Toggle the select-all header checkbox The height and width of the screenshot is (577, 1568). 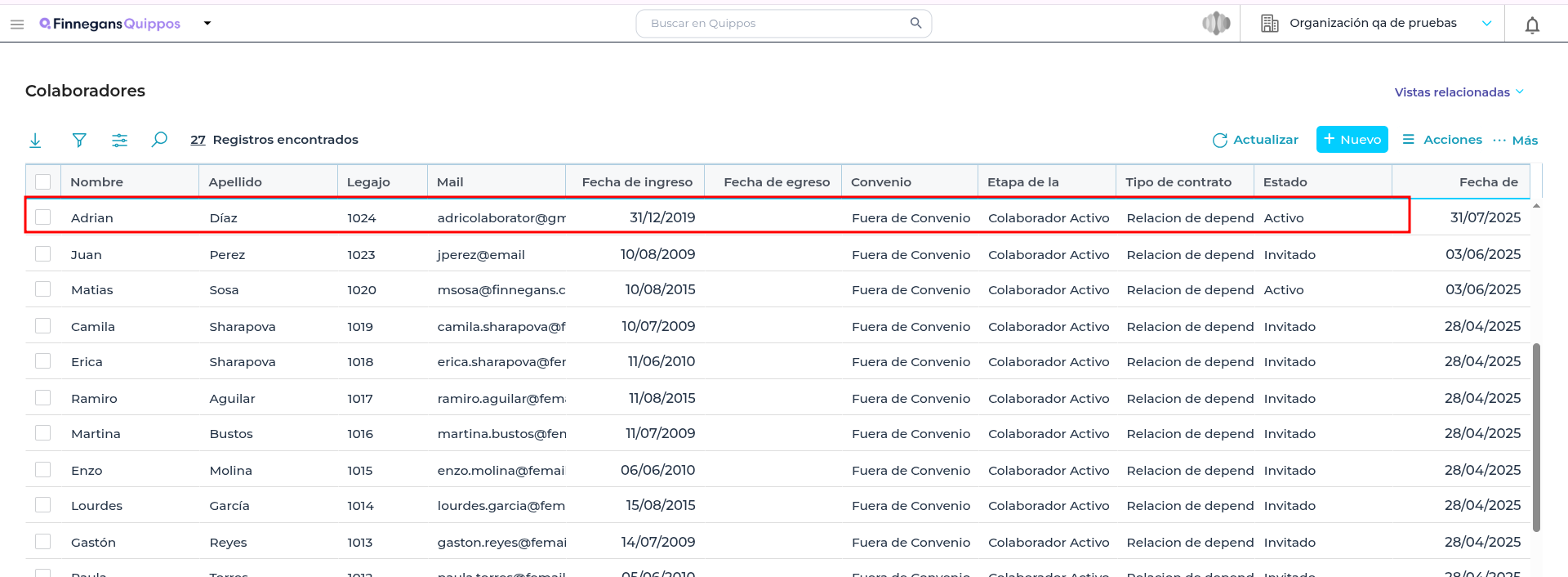click(43, 182)
